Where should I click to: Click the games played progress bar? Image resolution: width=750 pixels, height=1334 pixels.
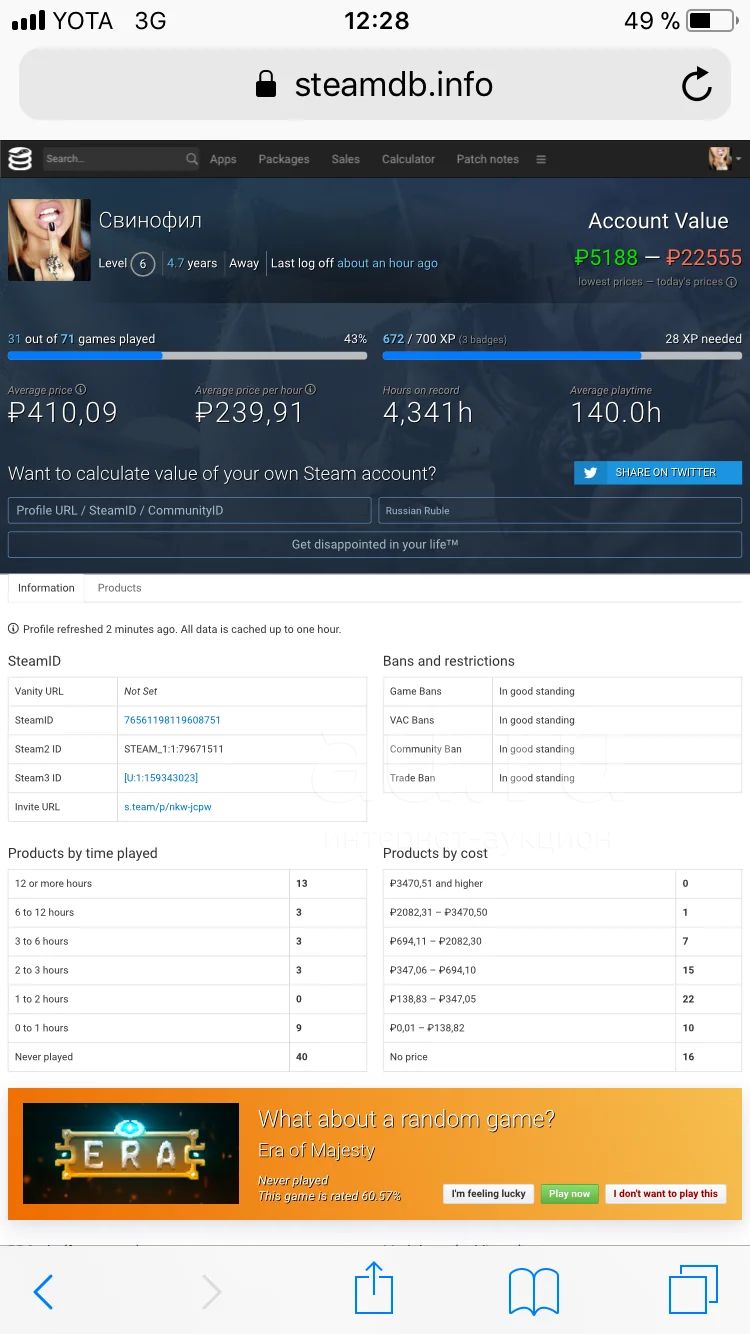(187, 355)
